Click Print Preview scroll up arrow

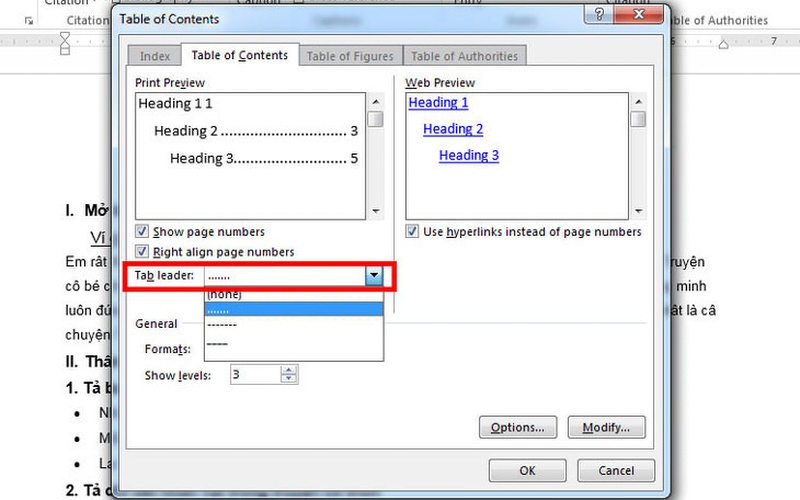click(376, 102)
